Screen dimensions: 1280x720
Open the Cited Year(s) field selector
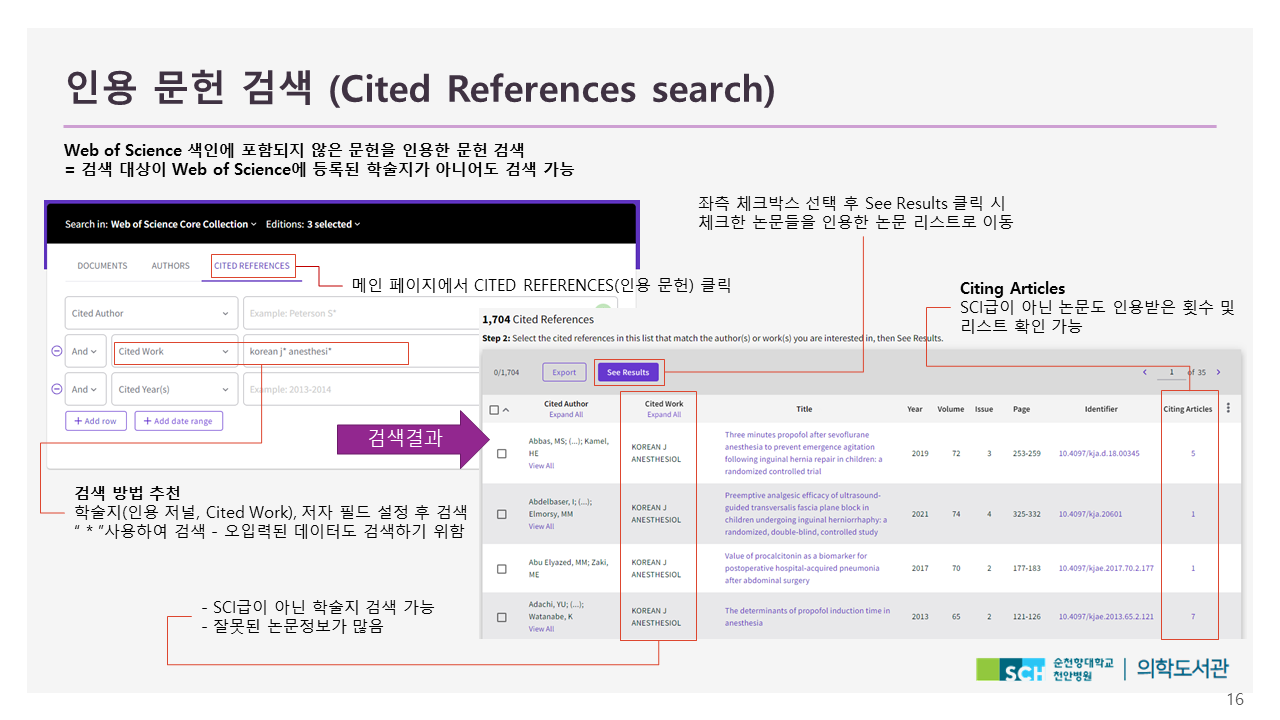pyautogui.click(x=175, y=389)
